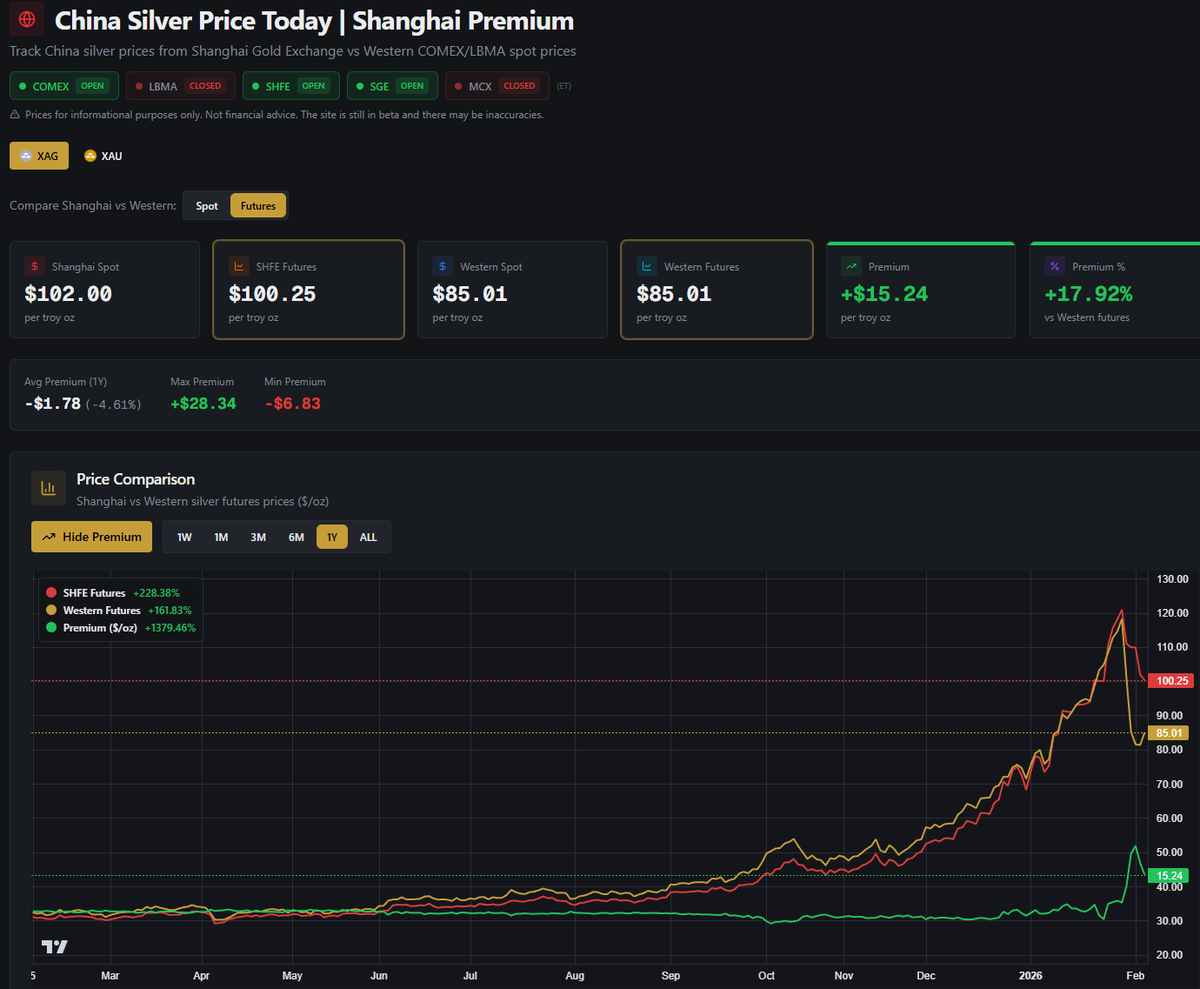This screenshot has width=1200, height=989.
Task: Toggle the Hide Premium button
Action: point(92,537)
